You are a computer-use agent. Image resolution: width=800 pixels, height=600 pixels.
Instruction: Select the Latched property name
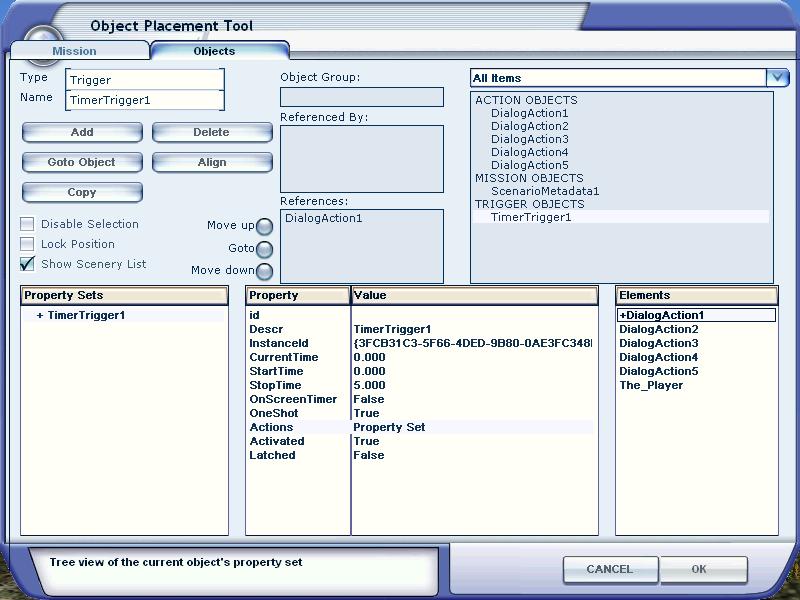272,455
